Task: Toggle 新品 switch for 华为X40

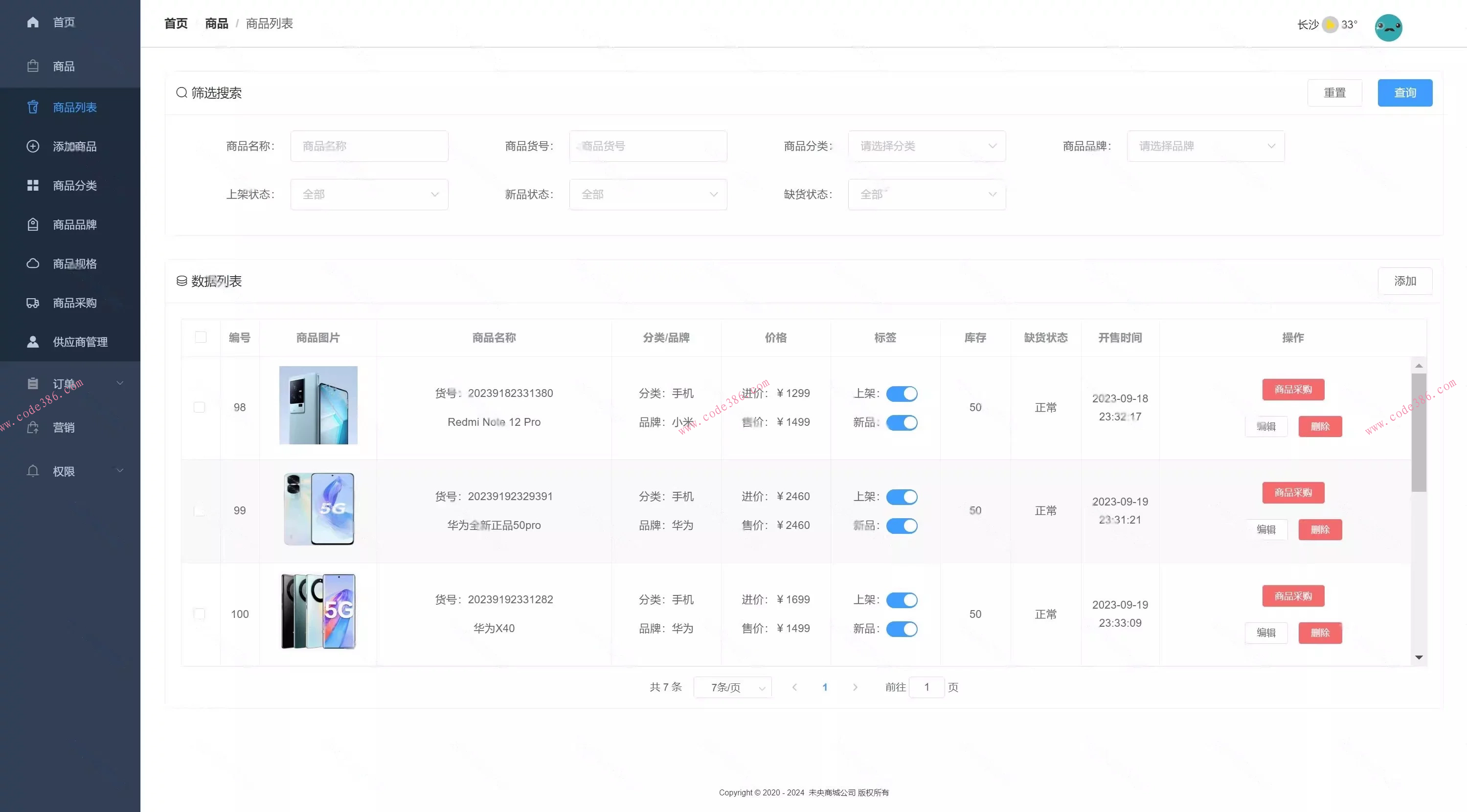Action: pyautogui.click(x=902, y=629)
